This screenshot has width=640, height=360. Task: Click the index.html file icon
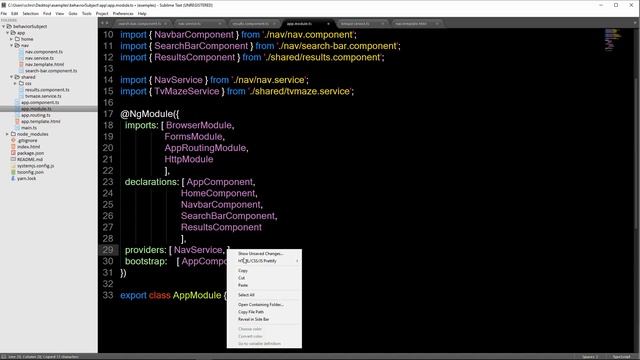click(13, 147)
